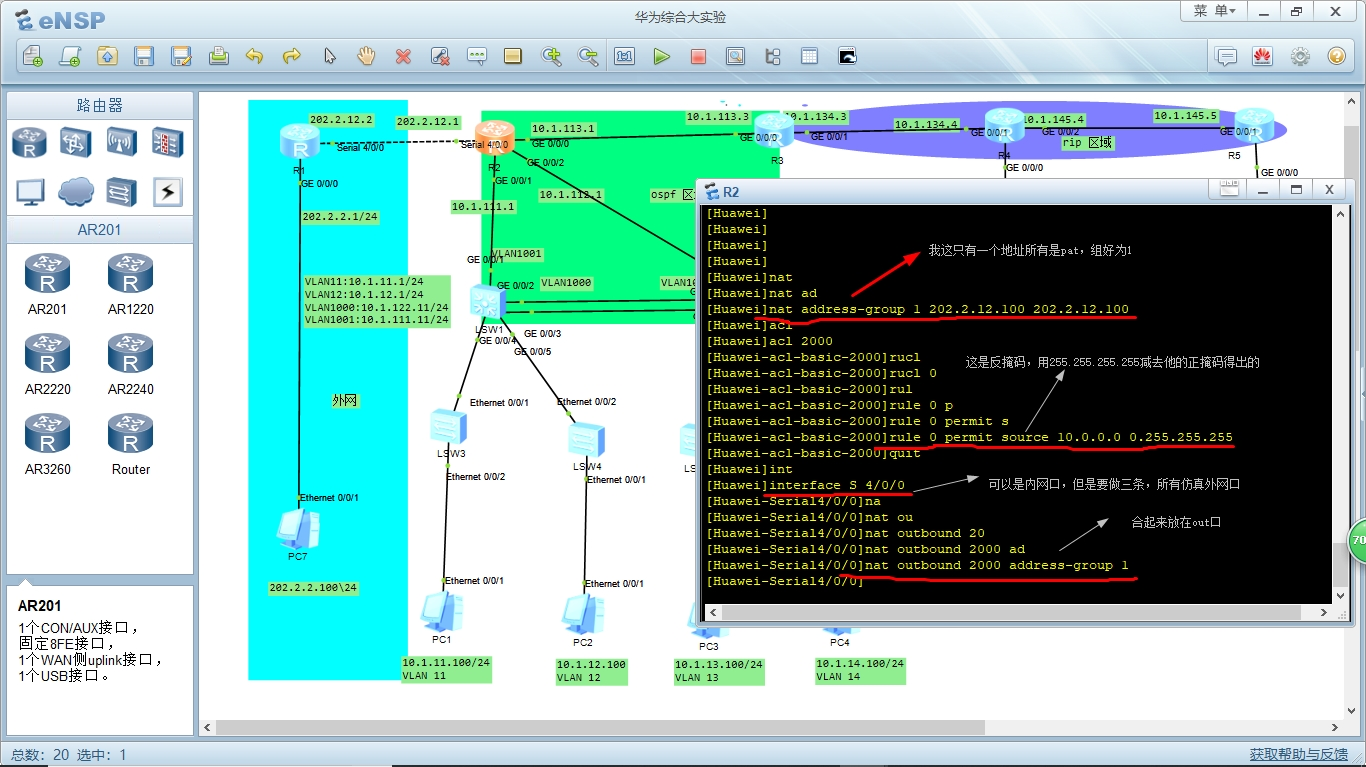Show all interfaces topology icon
1366x767 pixels.
(773, 56)
